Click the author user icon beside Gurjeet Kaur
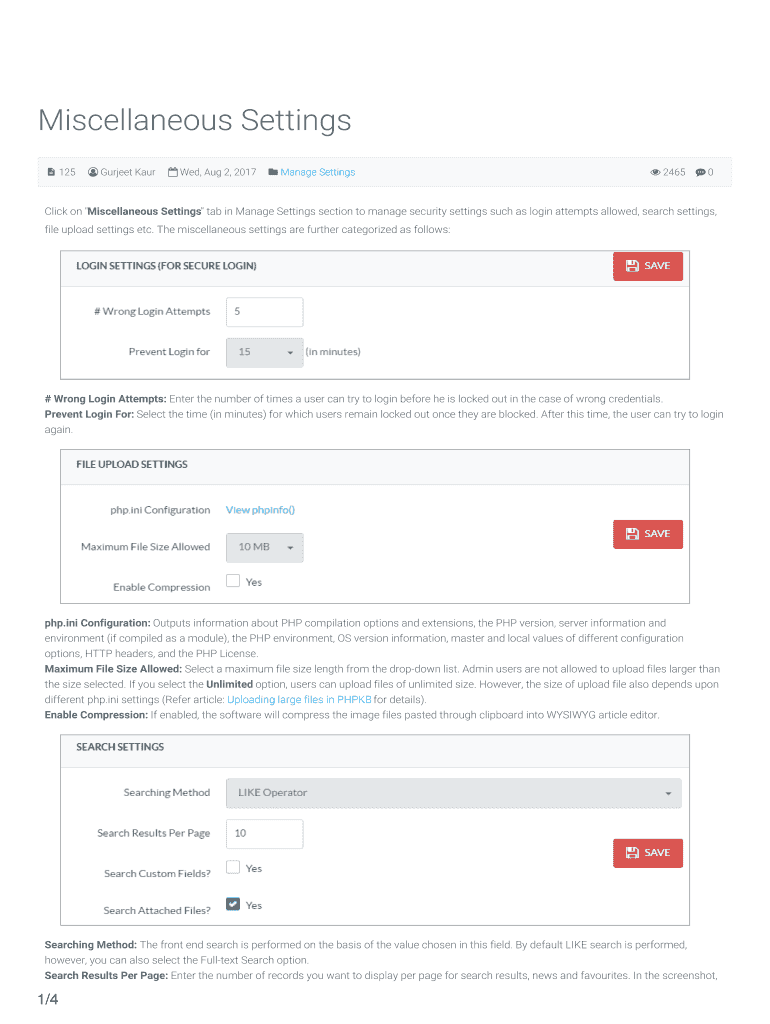770x1024 pixels. pyautogui.click(x=93, y=172)
